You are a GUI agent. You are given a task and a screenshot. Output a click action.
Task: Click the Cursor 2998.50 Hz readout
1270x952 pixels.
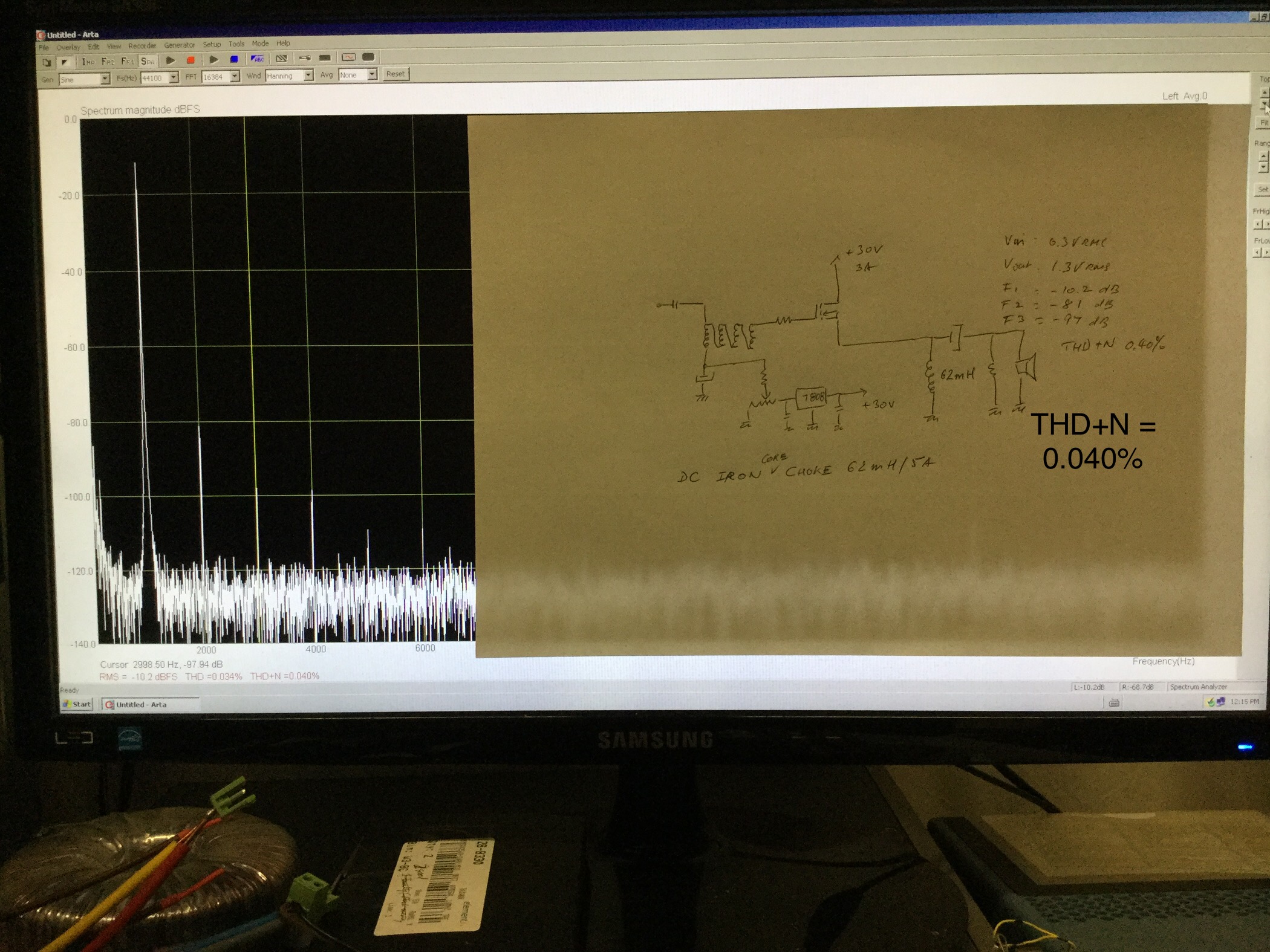(x=161, y=664)
